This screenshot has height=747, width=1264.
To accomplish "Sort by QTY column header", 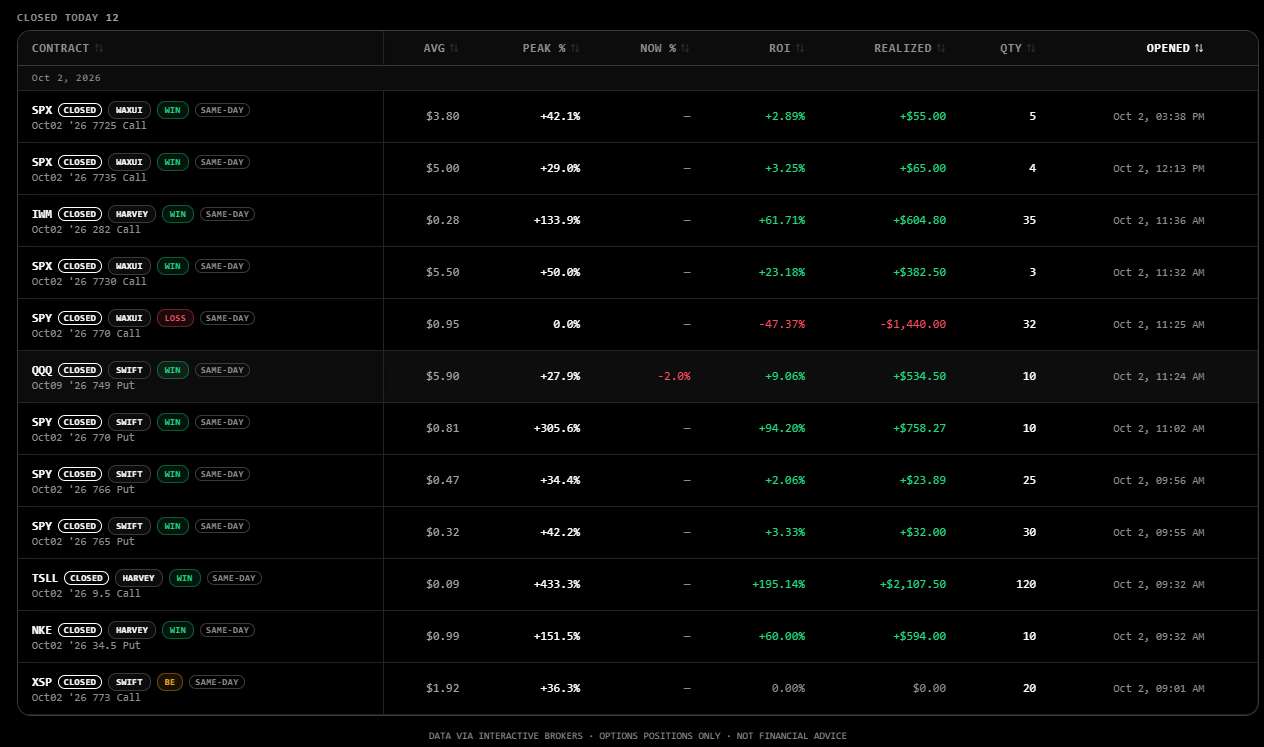I will tap(1018, 48).
